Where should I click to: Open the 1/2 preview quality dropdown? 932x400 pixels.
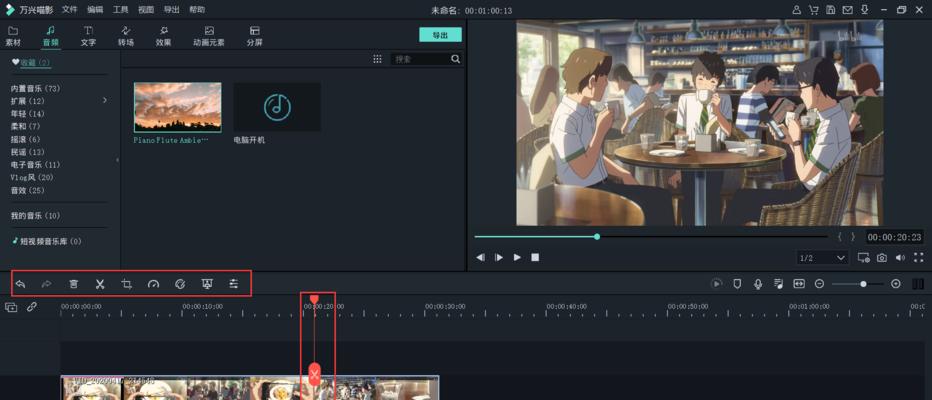pos(823,257)
